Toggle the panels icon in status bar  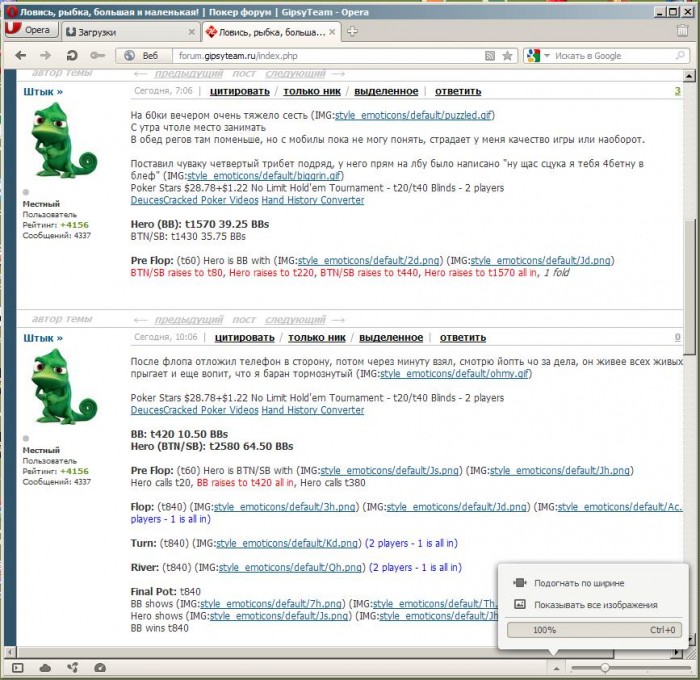[x=17, y=668]
